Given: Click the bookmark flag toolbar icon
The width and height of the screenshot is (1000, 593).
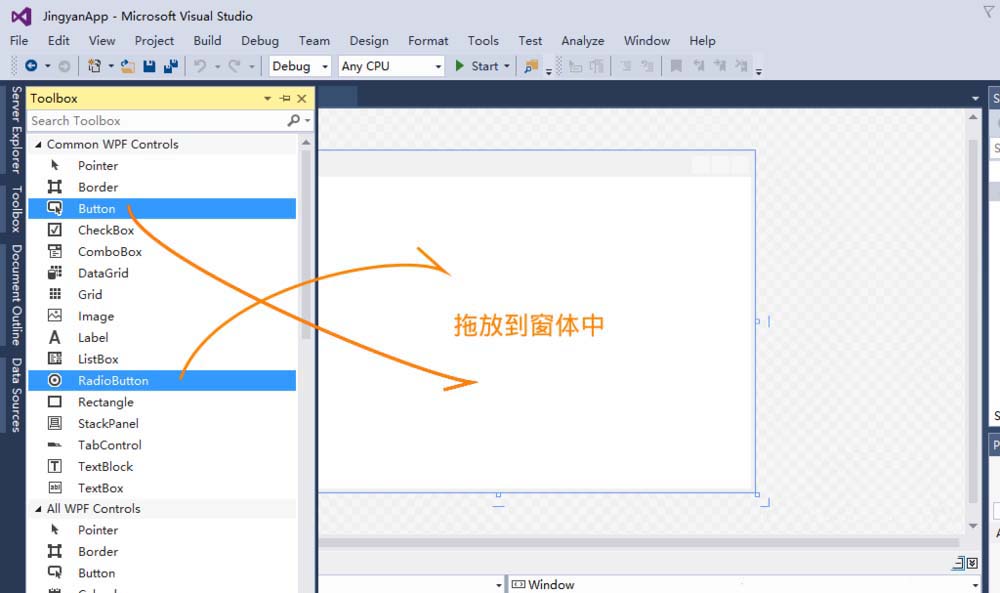Looking at the screenshot, I should pos(677,66).
